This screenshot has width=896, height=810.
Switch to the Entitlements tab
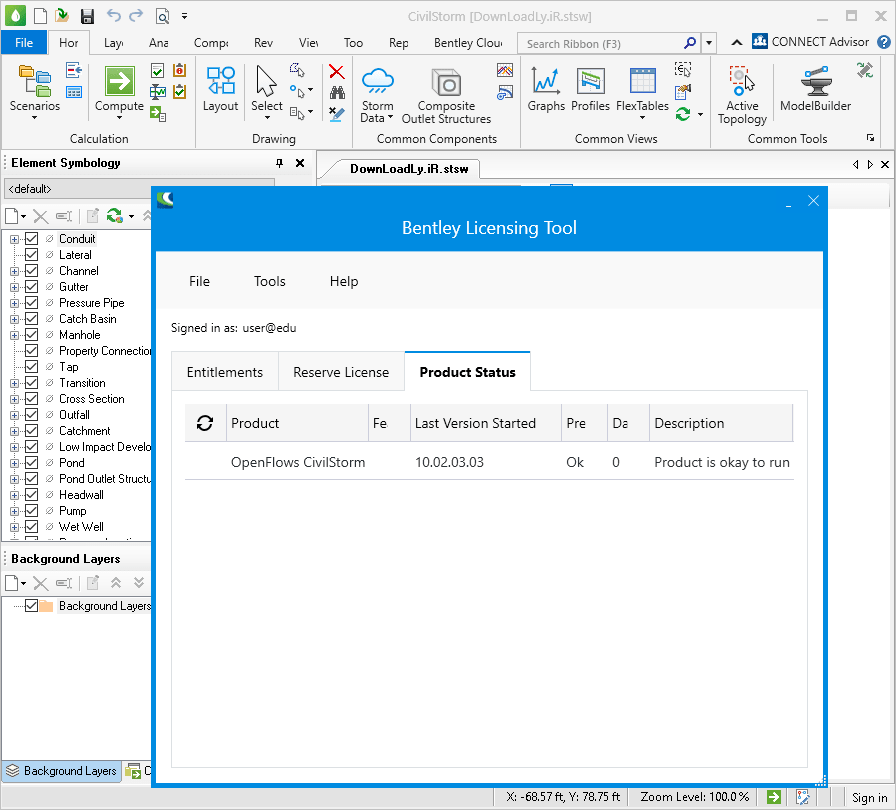pos(224,371)
